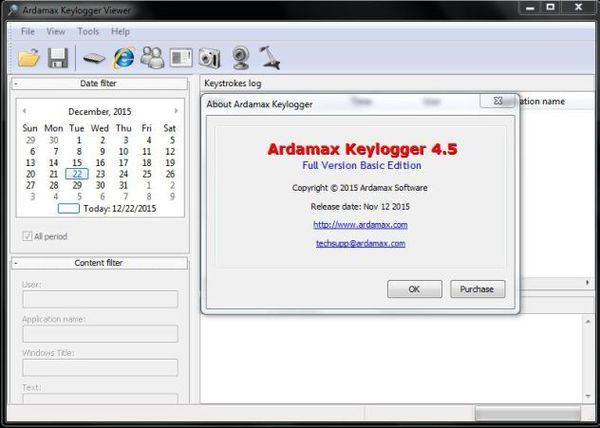600x428 pixels.
Task: Minimize the Ardamax Keylogger Viewer window
Action: tap(530, 8)
